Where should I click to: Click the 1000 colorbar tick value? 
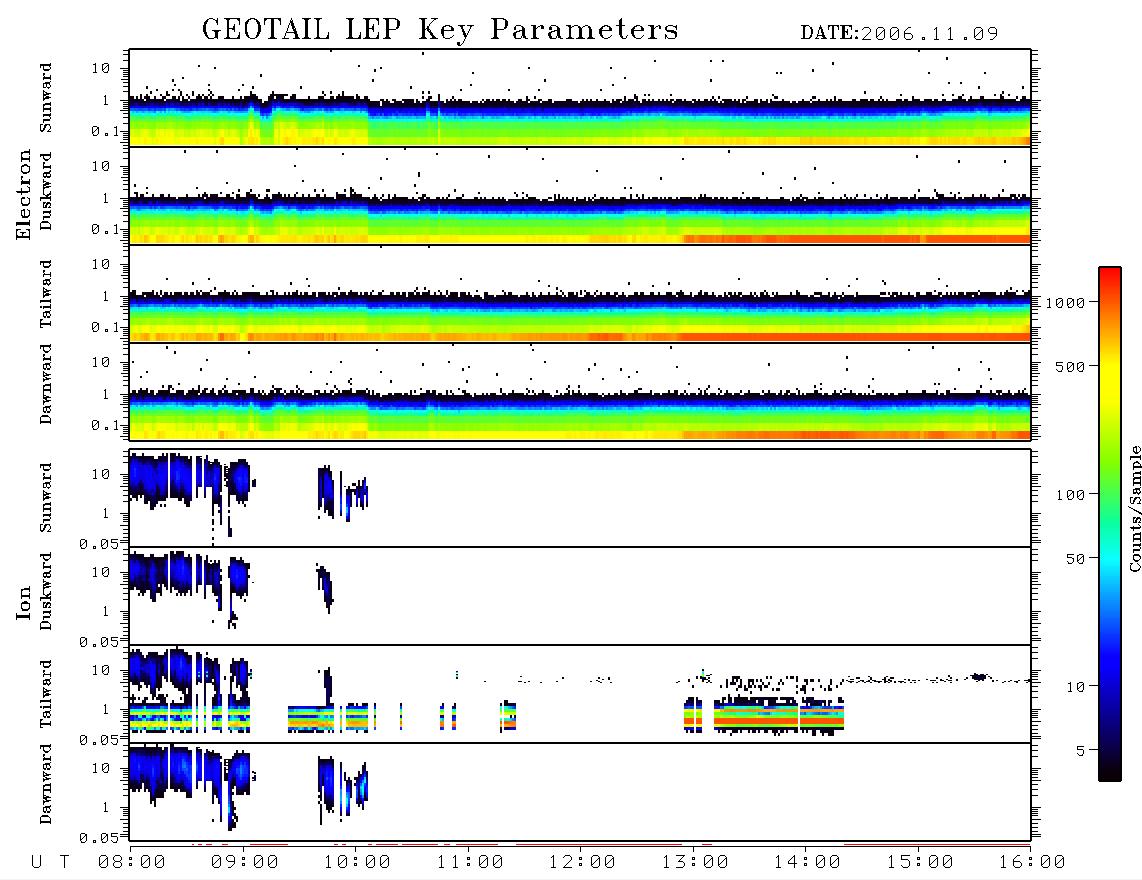pyautogui.click(x=1065, y=303)
